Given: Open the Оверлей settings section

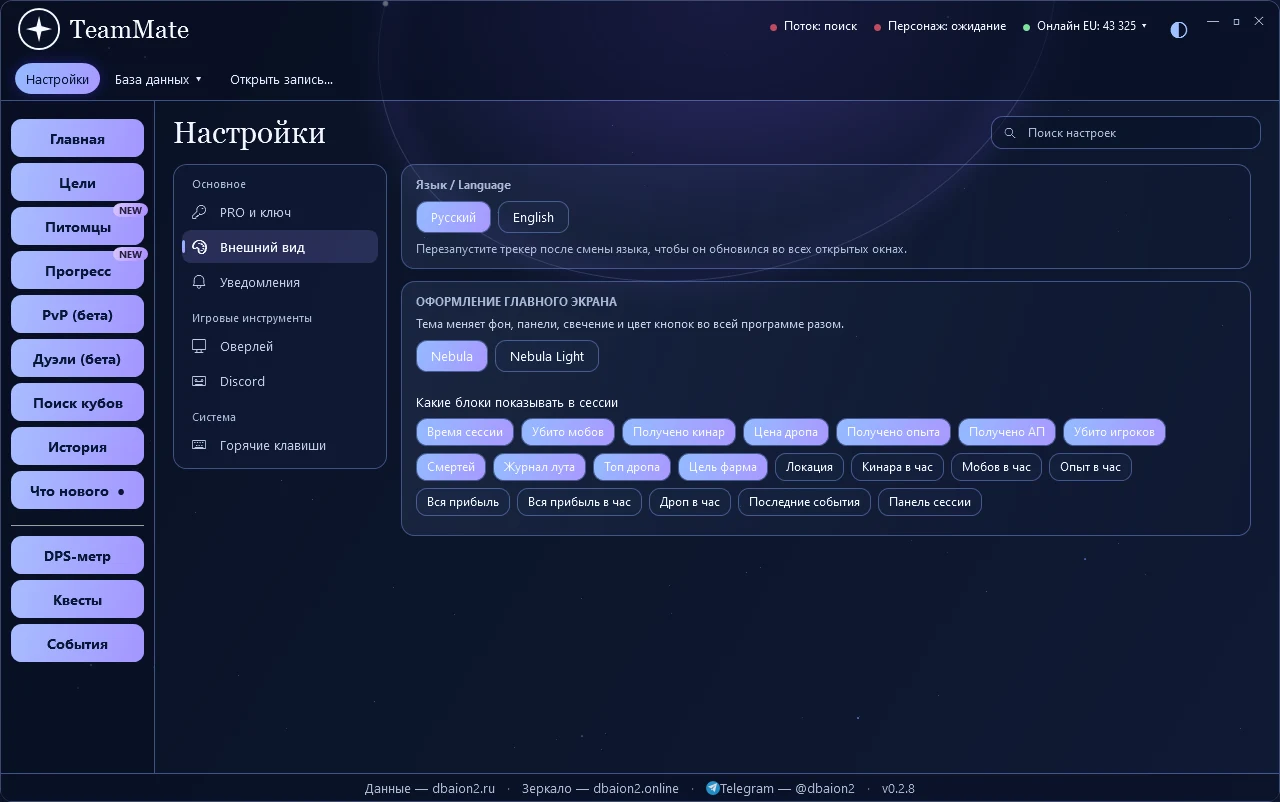Looking at the screenshot, I should [280, 346].
